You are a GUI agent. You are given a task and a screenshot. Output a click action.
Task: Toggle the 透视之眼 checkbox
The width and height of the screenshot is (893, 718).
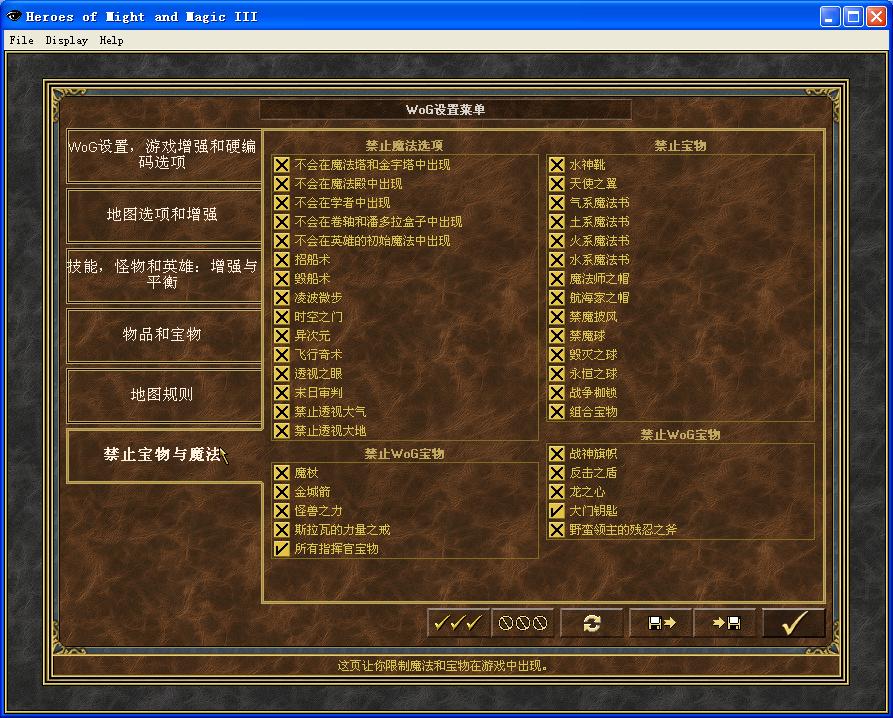[x=281, y=374]
